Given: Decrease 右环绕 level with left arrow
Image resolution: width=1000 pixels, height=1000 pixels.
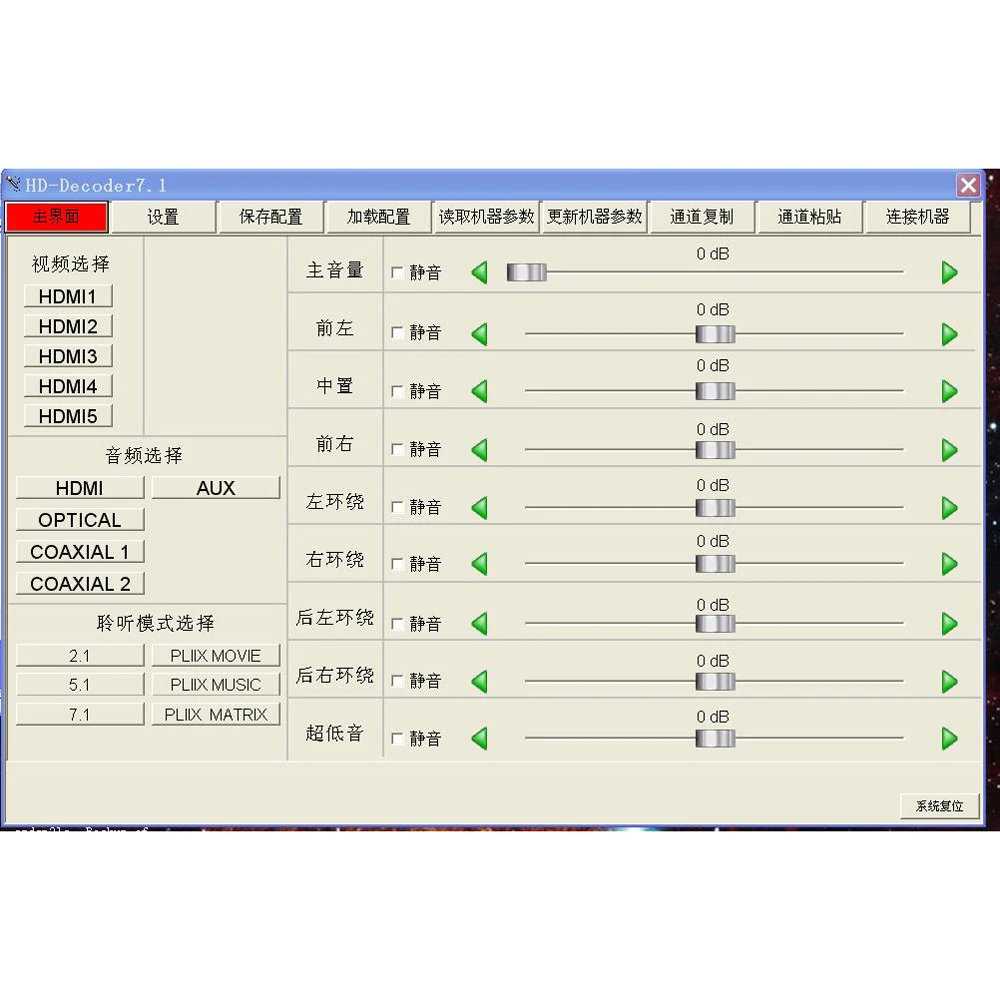Looking at the screenshot, I should pyautogui.click(x=480, y=564).
